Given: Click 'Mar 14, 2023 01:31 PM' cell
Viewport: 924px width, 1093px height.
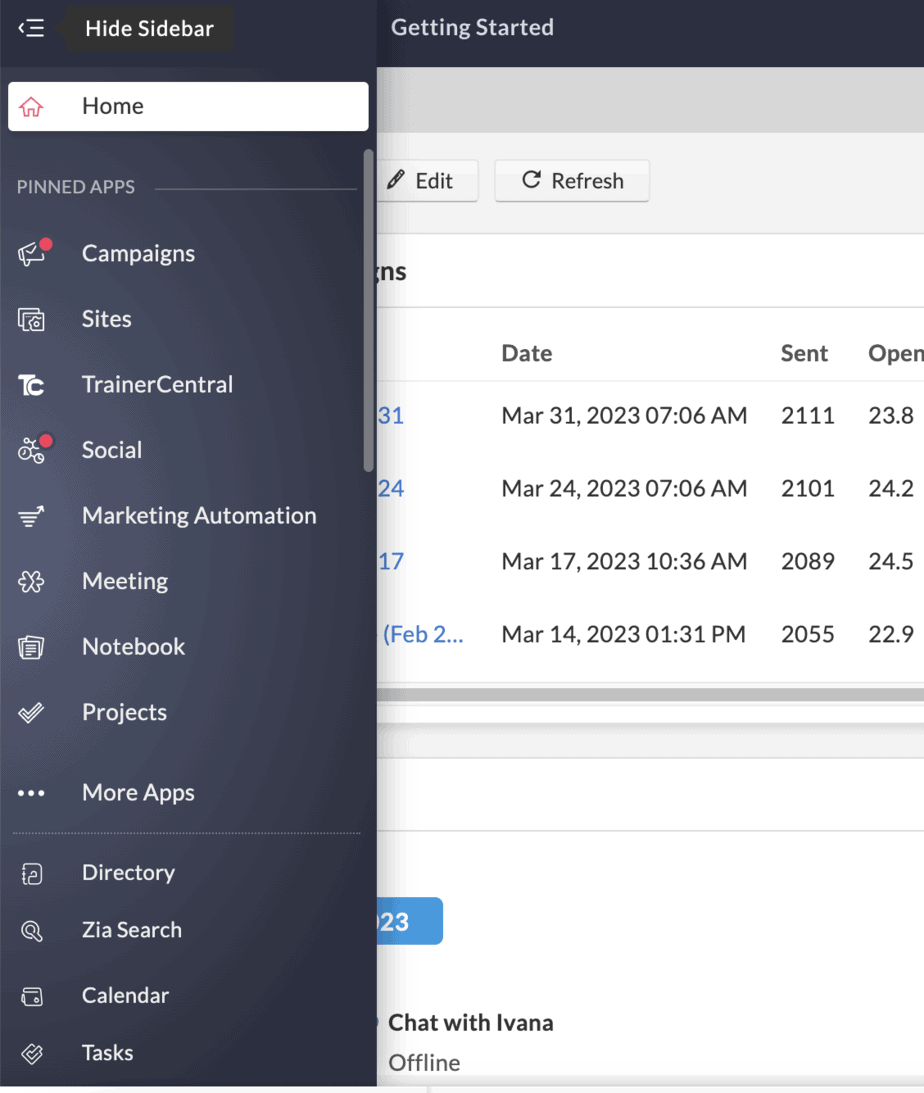Looking at the screenshot, I should click(x=624, y=635).
